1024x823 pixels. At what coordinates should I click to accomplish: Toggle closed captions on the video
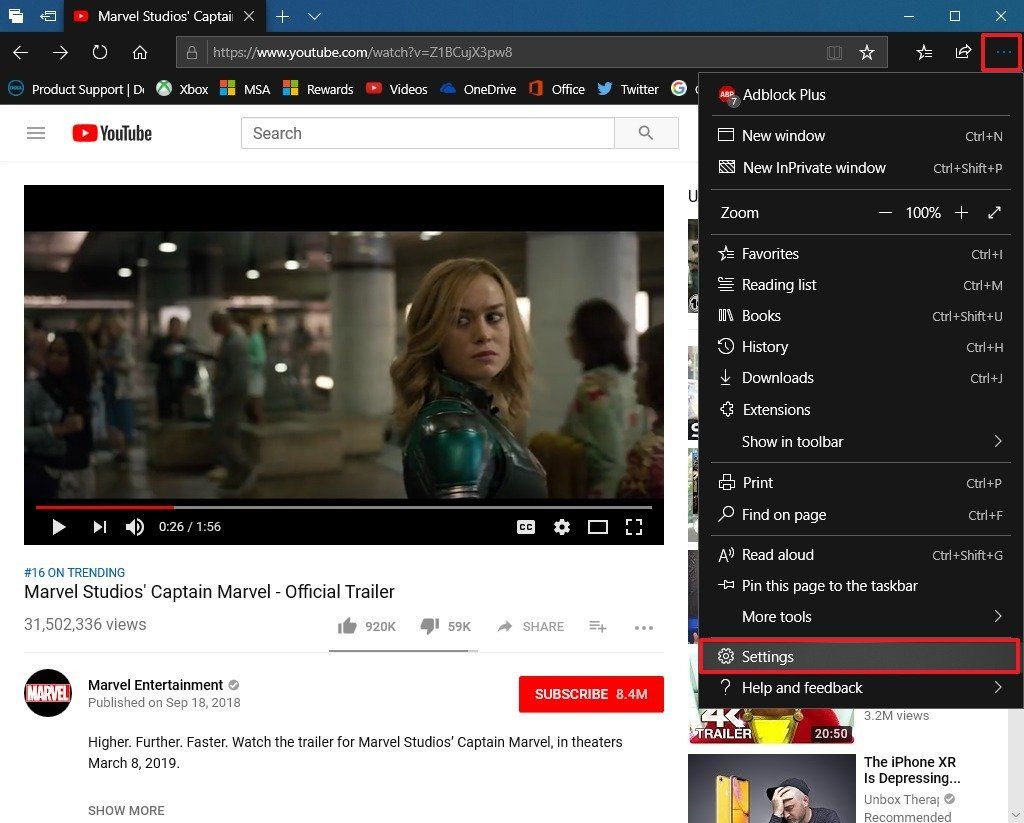(525, 526)
